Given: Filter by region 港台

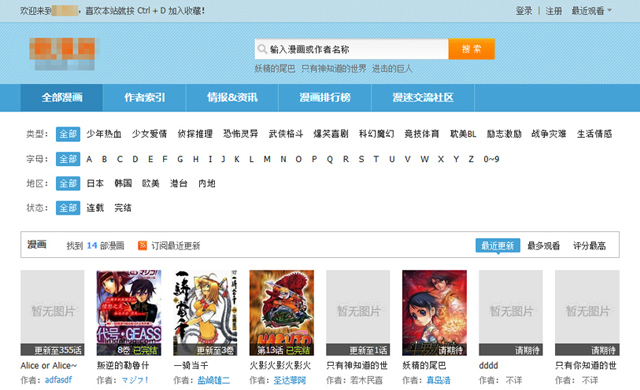Looking at the screenshot, I should point(178,184).
